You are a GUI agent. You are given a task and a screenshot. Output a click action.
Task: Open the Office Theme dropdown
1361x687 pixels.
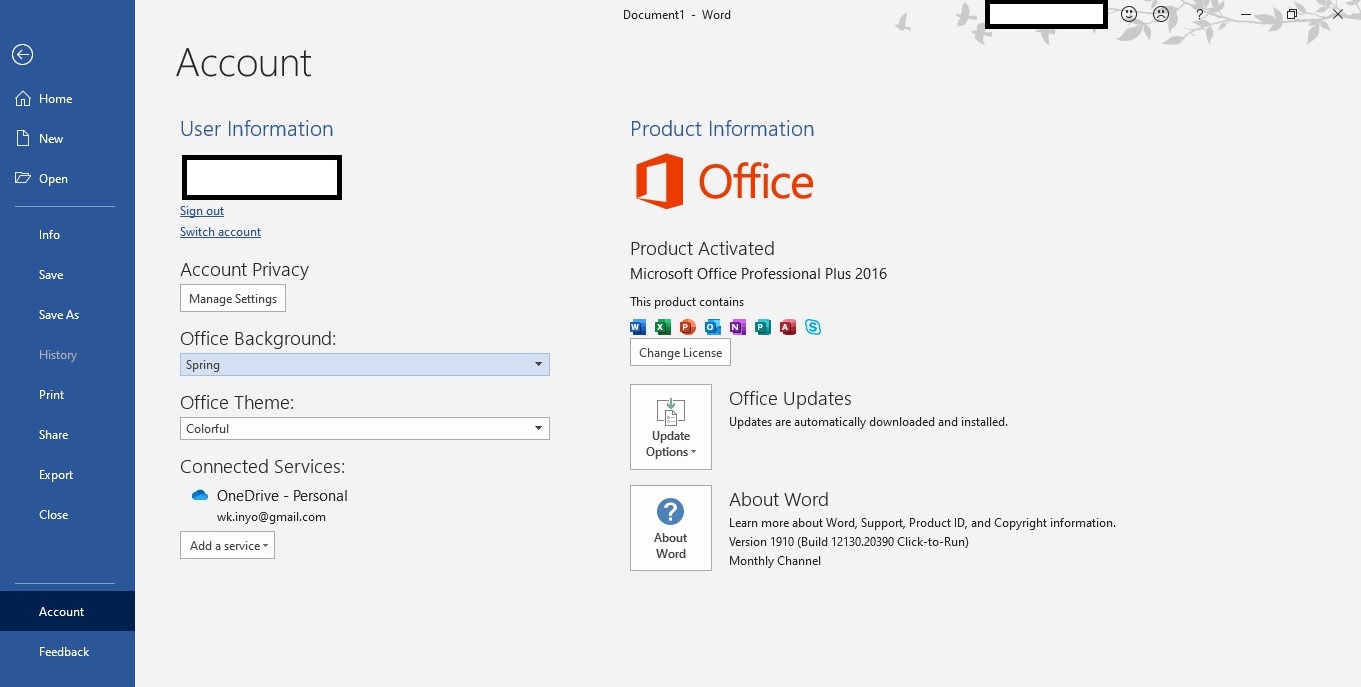pyautogui.click(x=365, y=429)
